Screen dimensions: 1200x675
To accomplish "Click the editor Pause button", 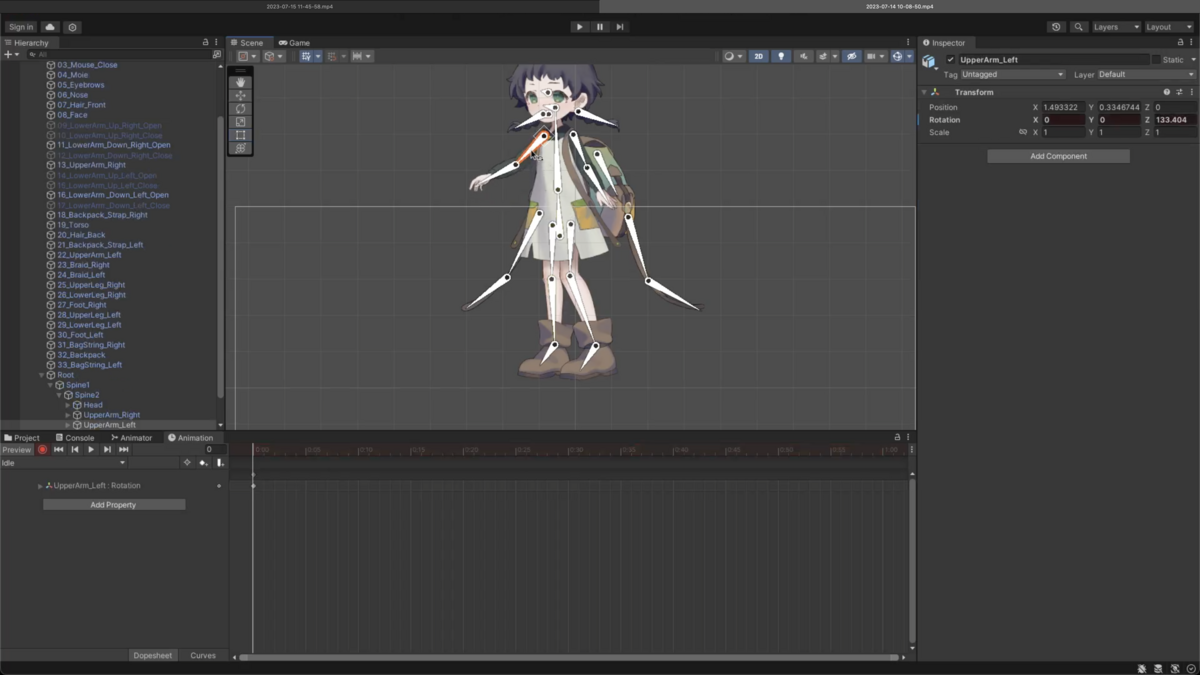I will click(x=600, y=27).
